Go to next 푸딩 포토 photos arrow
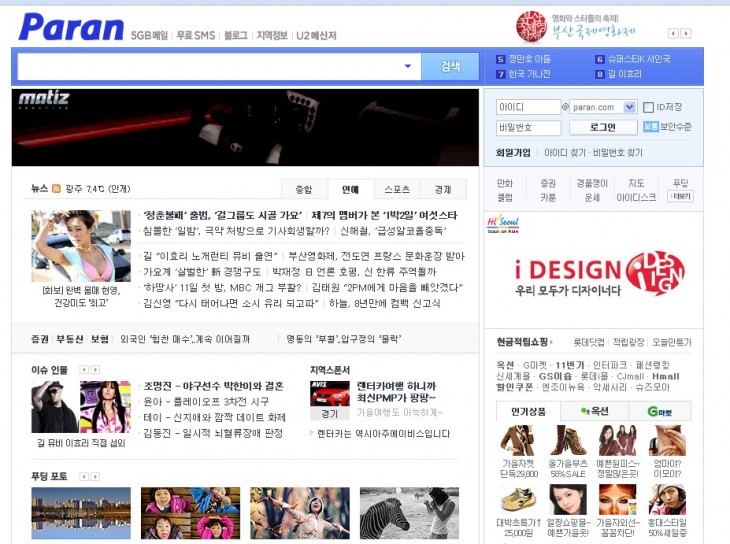Image resolution: width=730 pixels, height=544 pixels. pos(95,476)
